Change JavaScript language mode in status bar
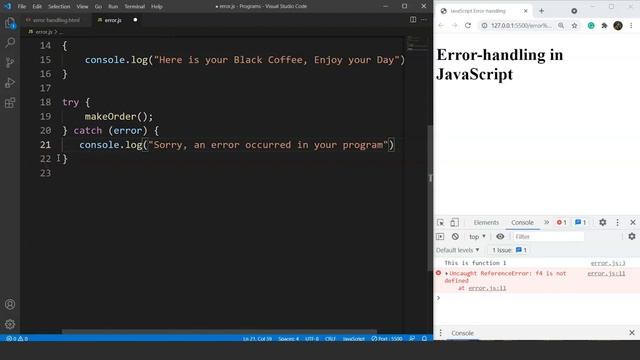Image resolution: width=640 pixels, height=360 pixels. [x=353, y=338]
